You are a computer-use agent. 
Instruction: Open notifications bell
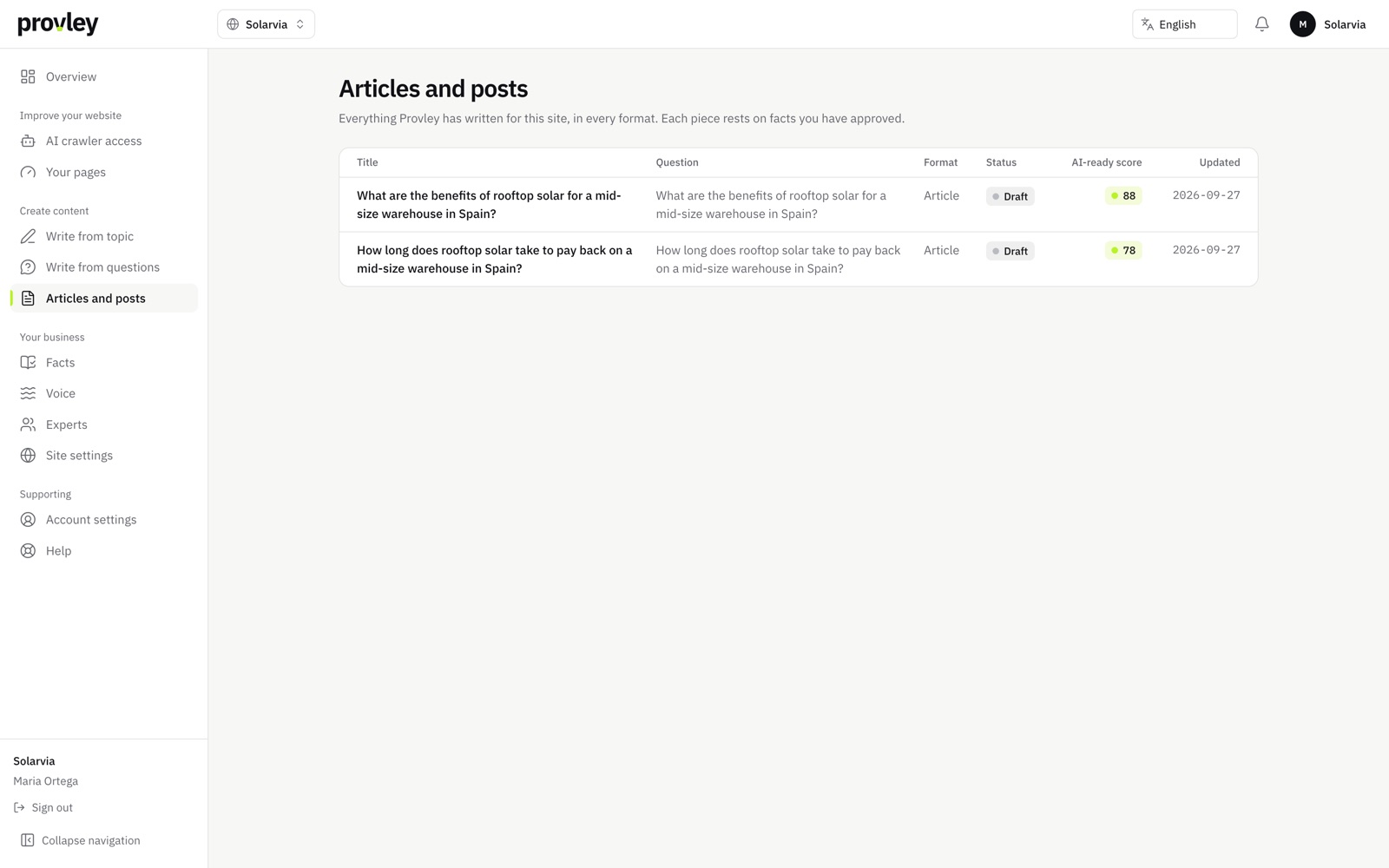point(1261,24)
